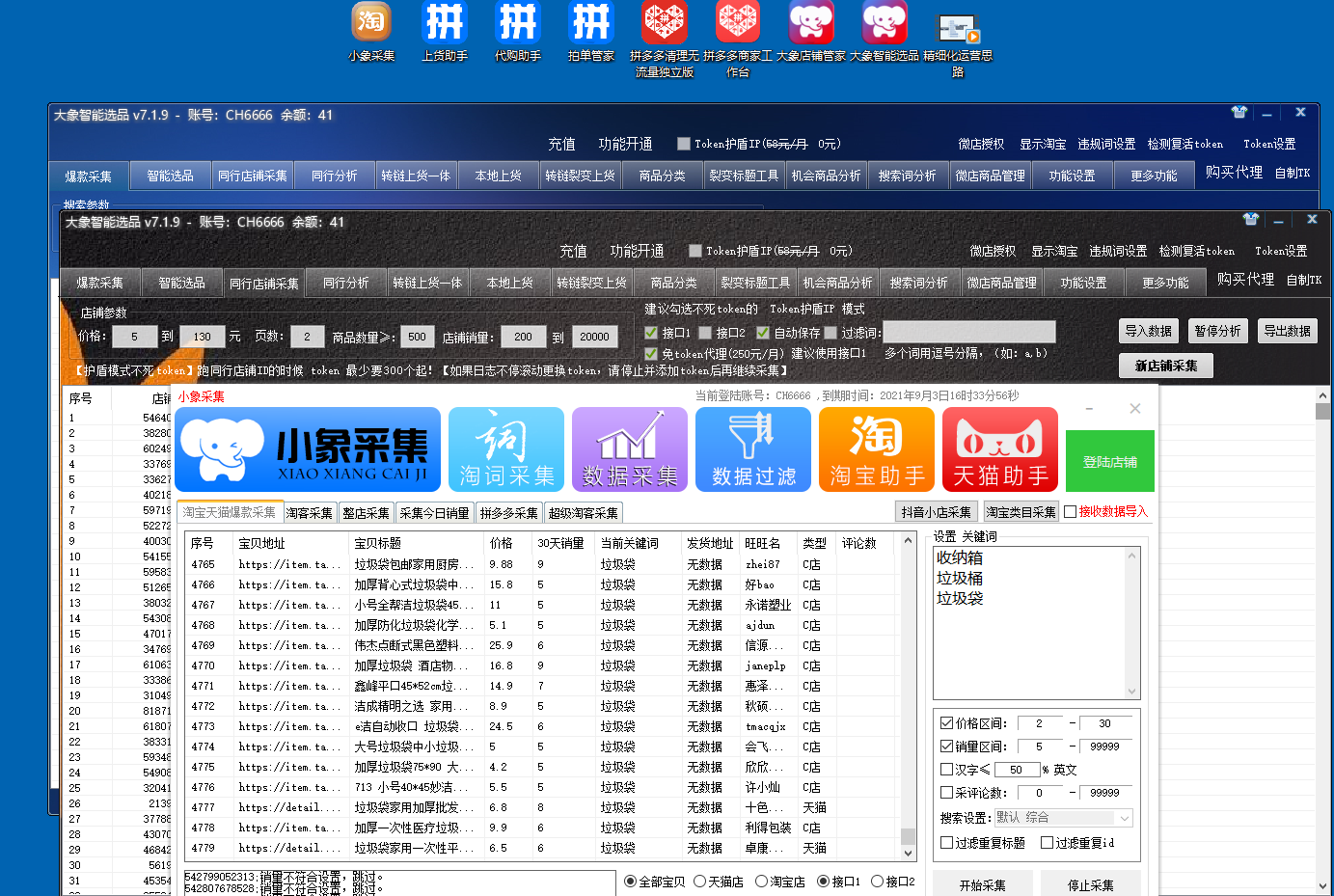Open the 拍单管家 desktop app
Viewport: 1334px width, 896px height.
pos(590,21)
